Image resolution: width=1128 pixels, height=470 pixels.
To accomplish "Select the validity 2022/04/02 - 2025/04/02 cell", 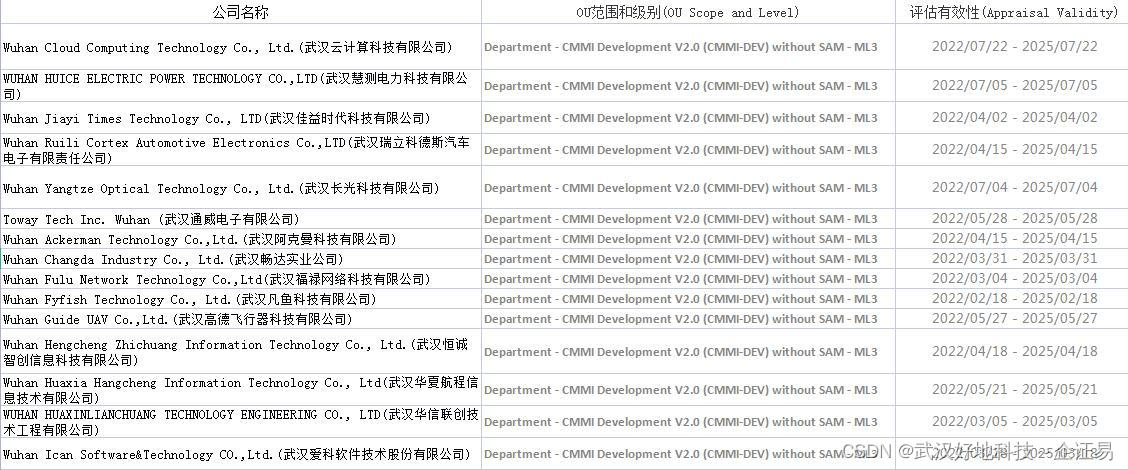I will (1012, 118).
